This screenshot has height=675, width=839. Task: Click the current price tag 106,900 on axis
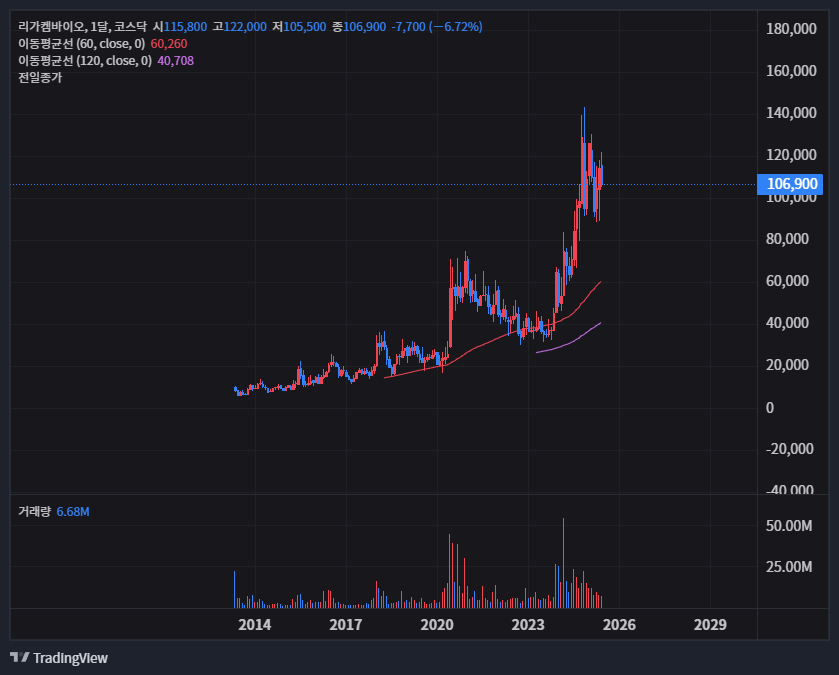coord(790,184)
